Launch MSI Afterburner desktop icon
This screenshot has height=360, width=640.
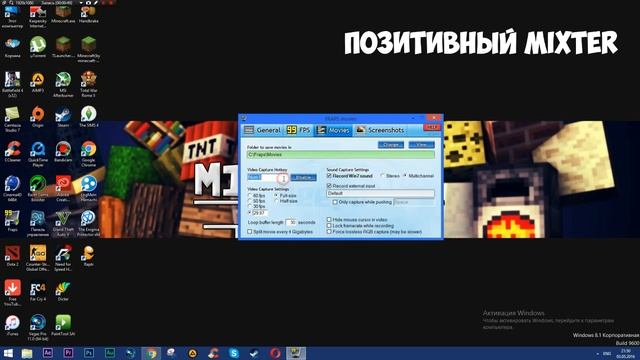tap(63, 84)
